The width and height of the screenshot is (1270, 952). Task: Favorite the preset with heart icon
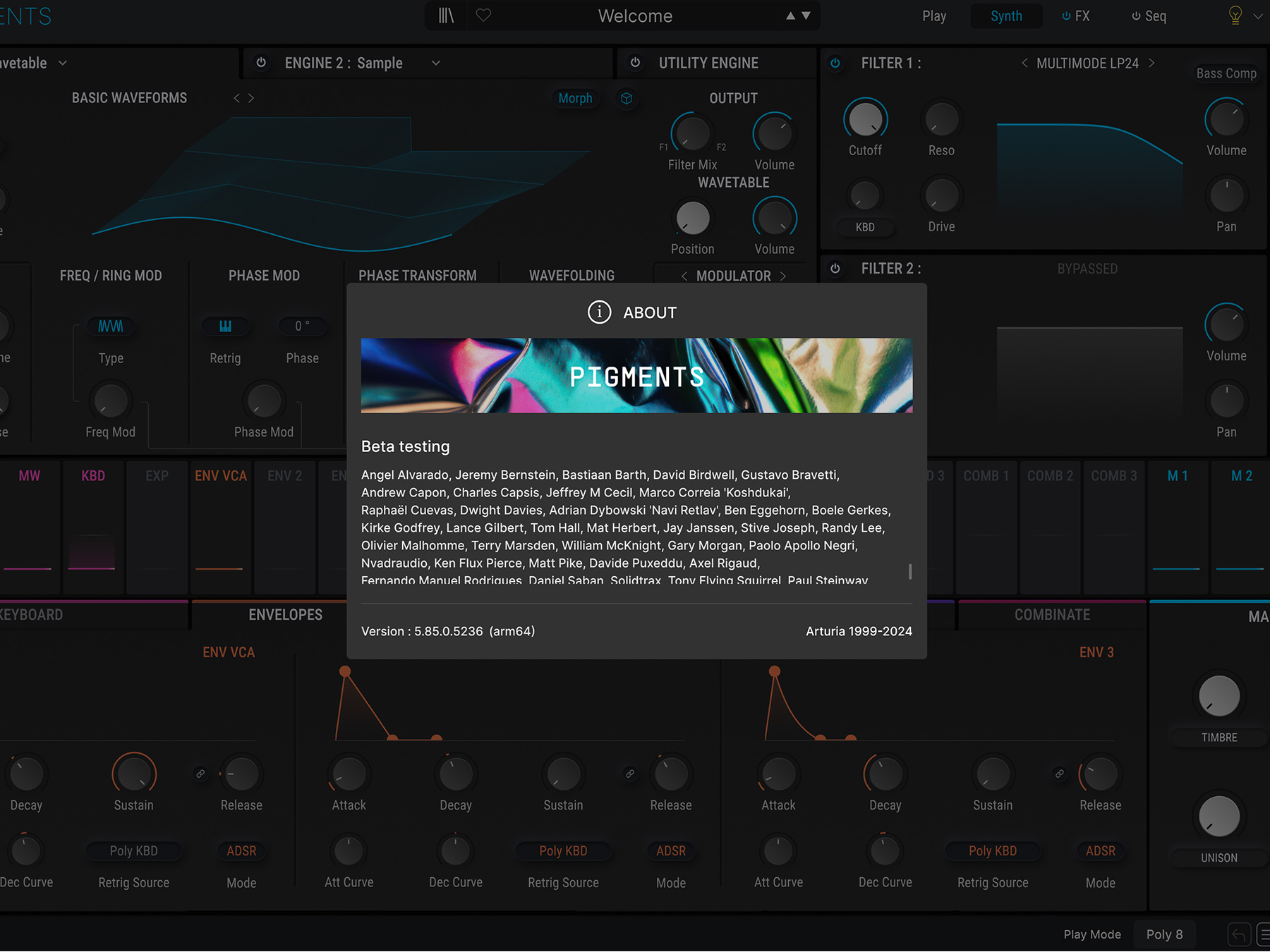pos(483,16)
